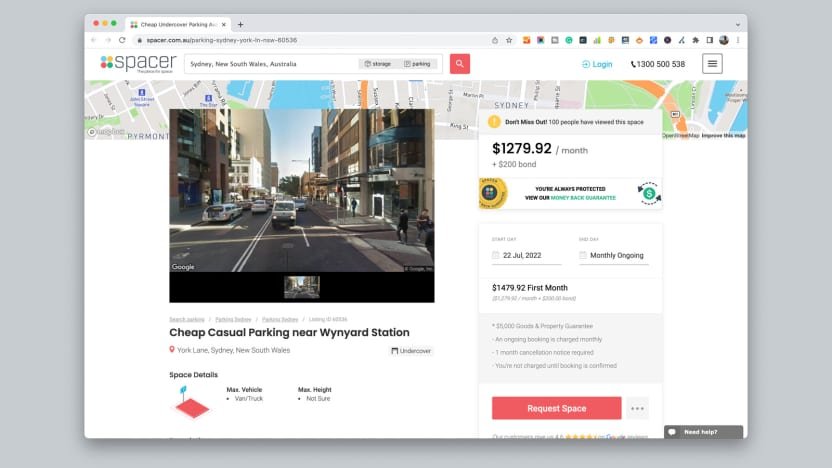The width and height of the screenshot is (832, 468).
Task: Focus the location search field
Action: tap(273, 64)
